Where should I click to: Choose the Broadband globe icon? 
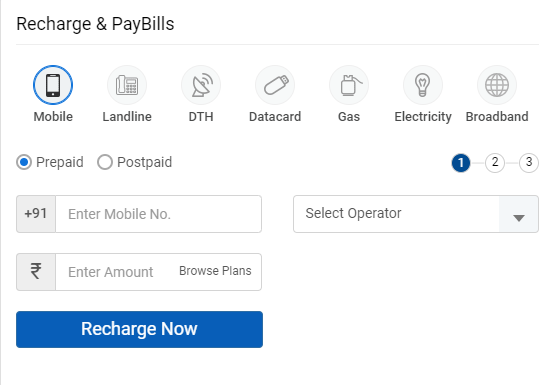pos(497,85)
